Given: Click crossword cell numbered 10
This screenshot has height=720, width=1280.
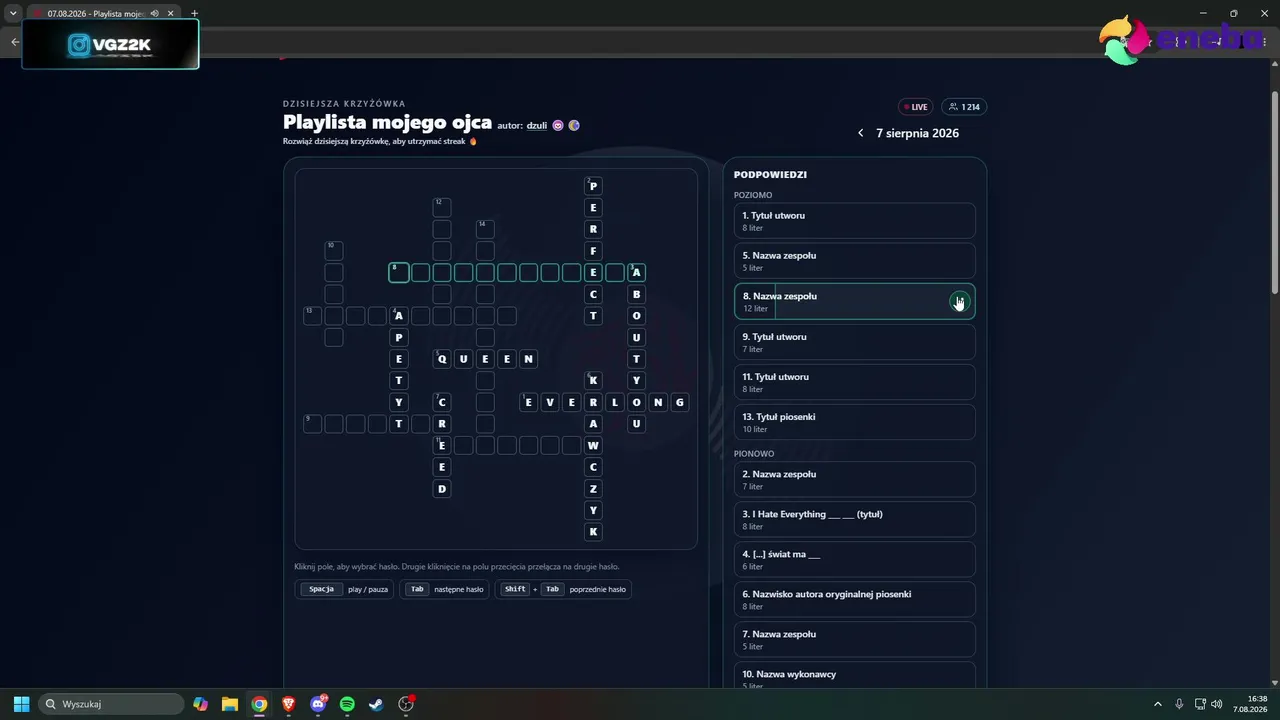Looking at the screenshot, I should pos(334,251).
